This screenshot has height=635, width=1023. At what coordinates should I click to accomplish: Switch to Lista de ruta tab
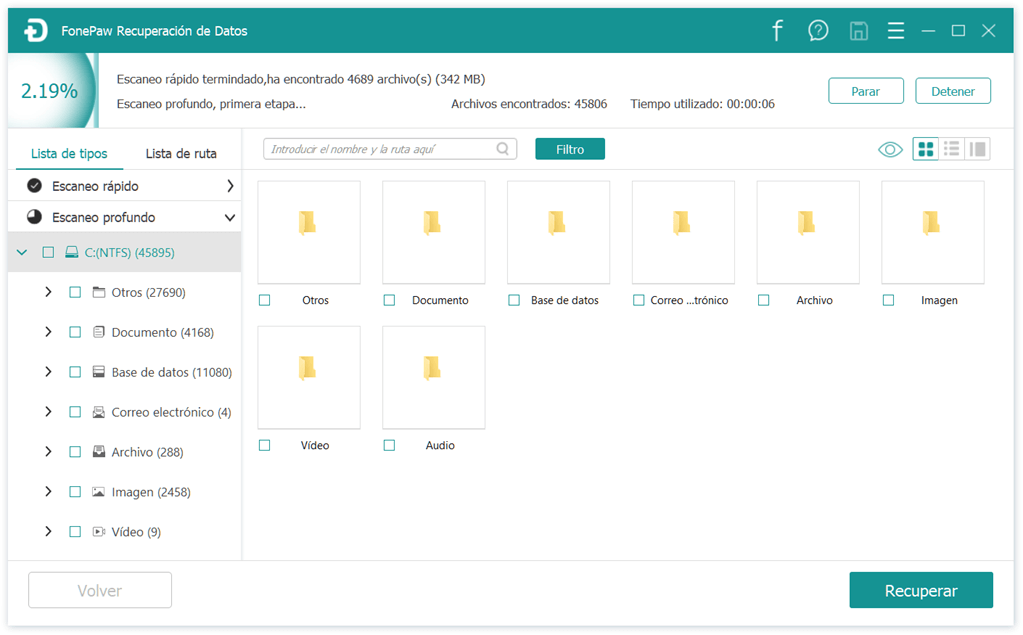(181, 154)
